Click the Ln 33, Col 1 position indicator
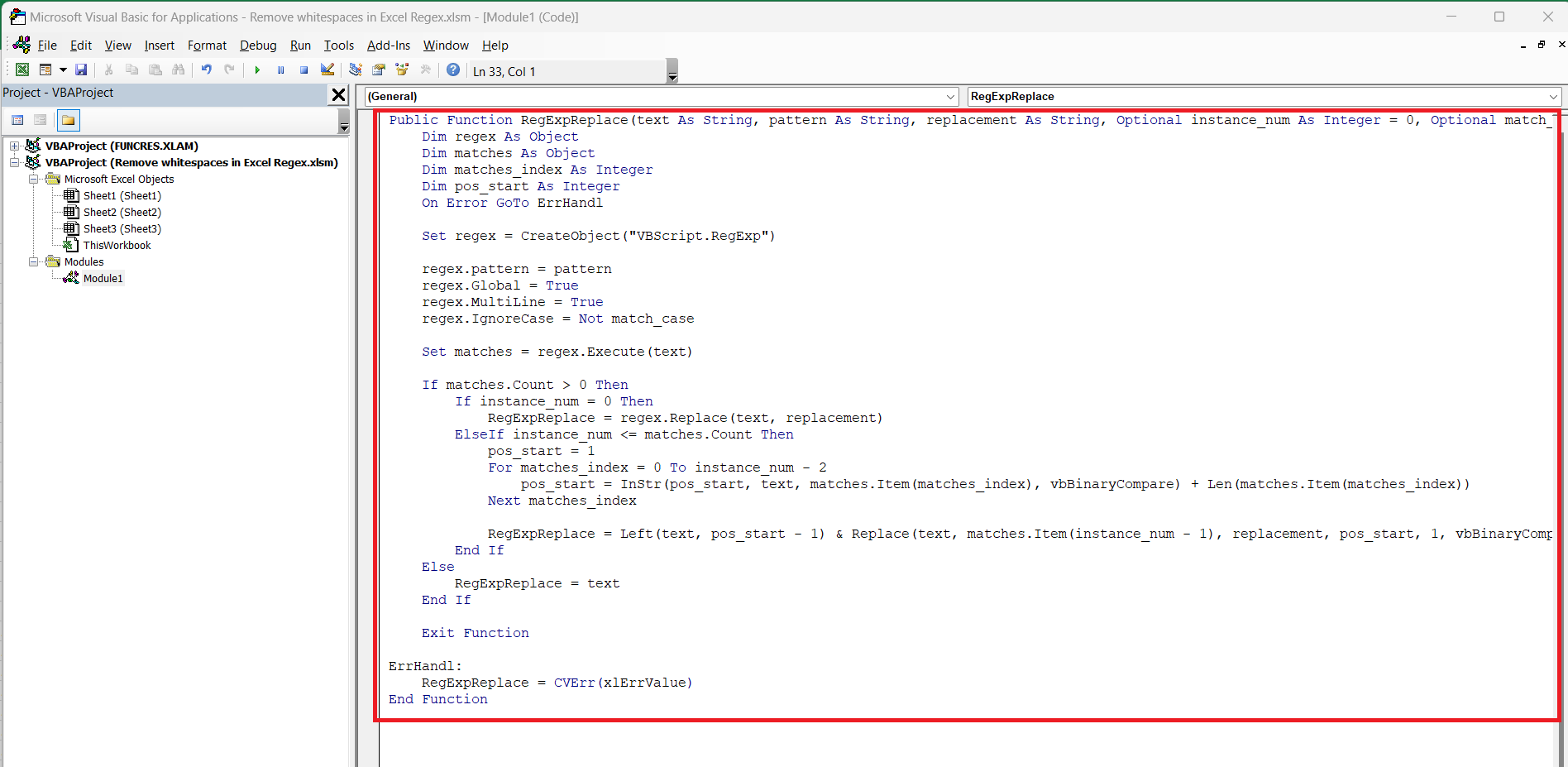The image size is (1568, 767). (x=504, y=72)
